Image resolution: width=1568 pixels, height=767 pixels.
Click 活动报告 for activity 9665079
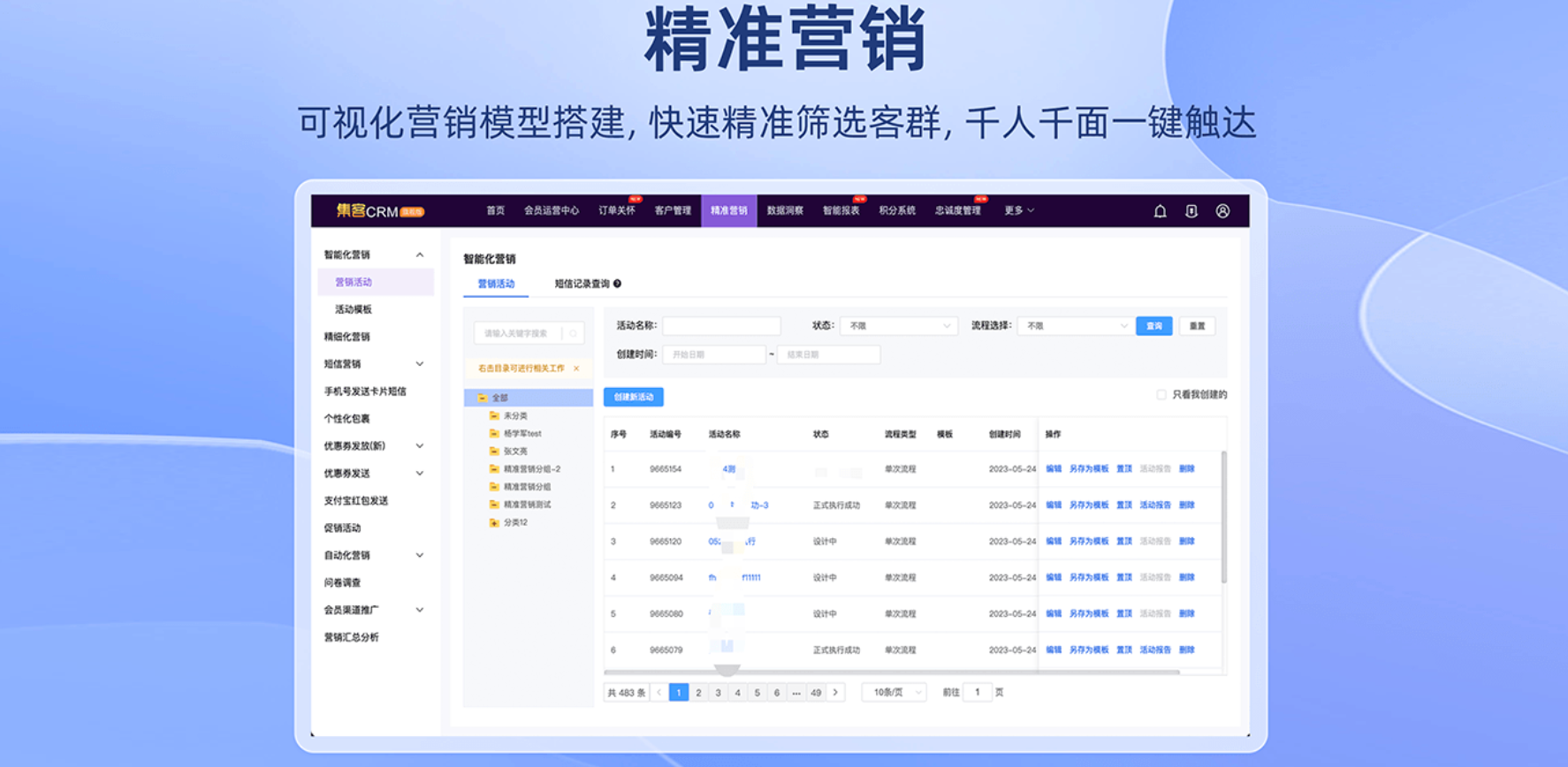pos(1155,650)
